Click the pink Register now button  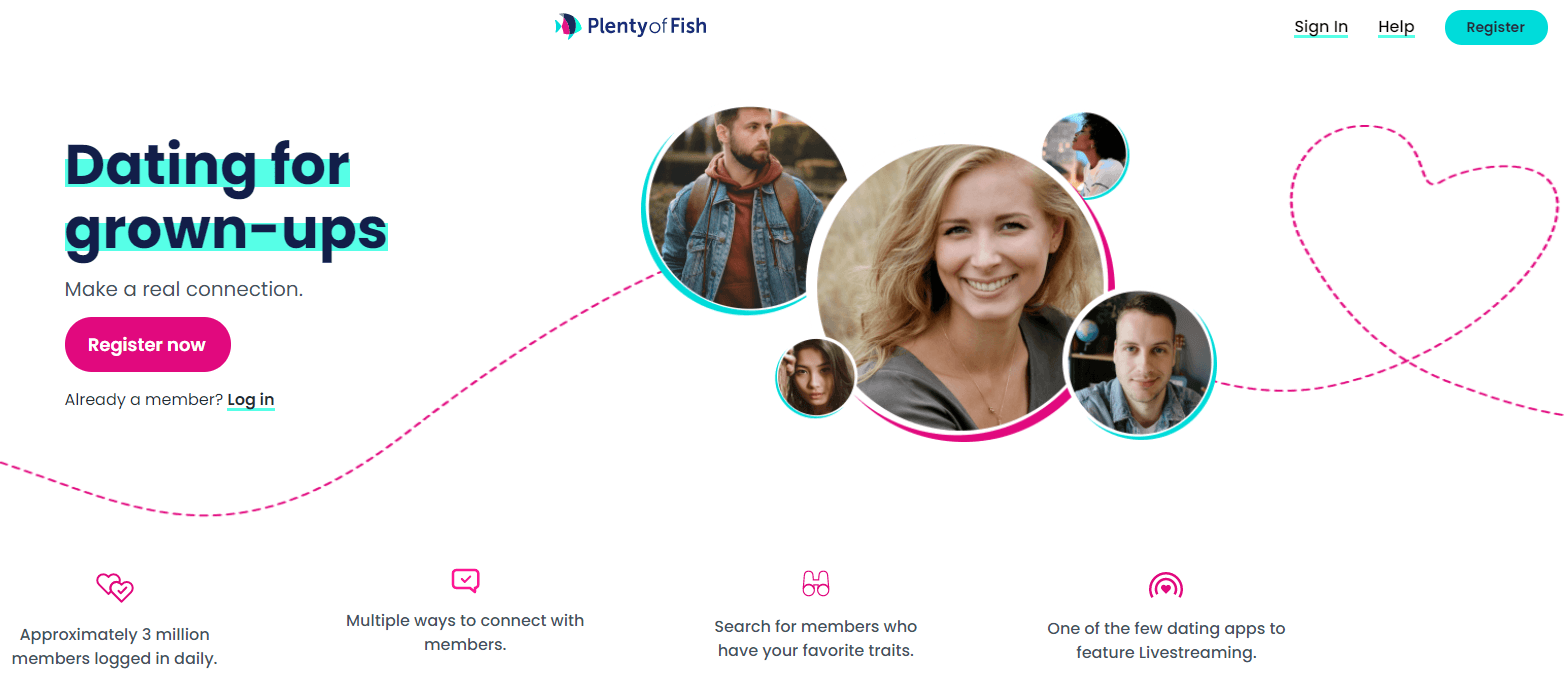click(x=147, y=345)
